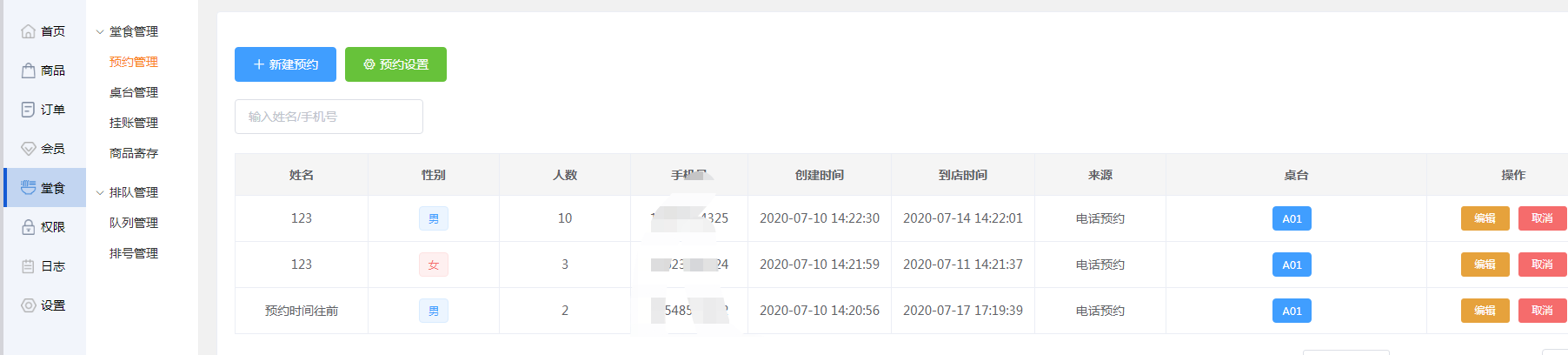Open the members (会员) diamond icon
This screenshot has height=355, width=1568.
[x=29, y=149]
